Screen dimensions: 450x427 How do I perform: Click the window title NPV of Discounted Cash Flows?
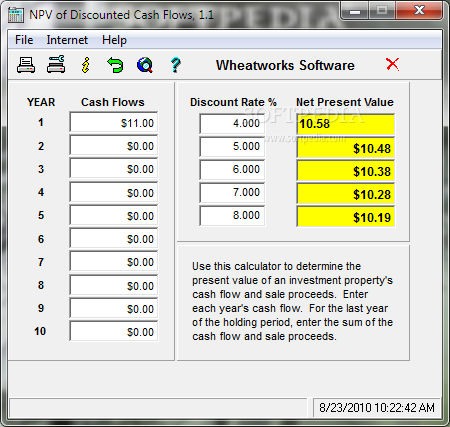click(121, 15)
